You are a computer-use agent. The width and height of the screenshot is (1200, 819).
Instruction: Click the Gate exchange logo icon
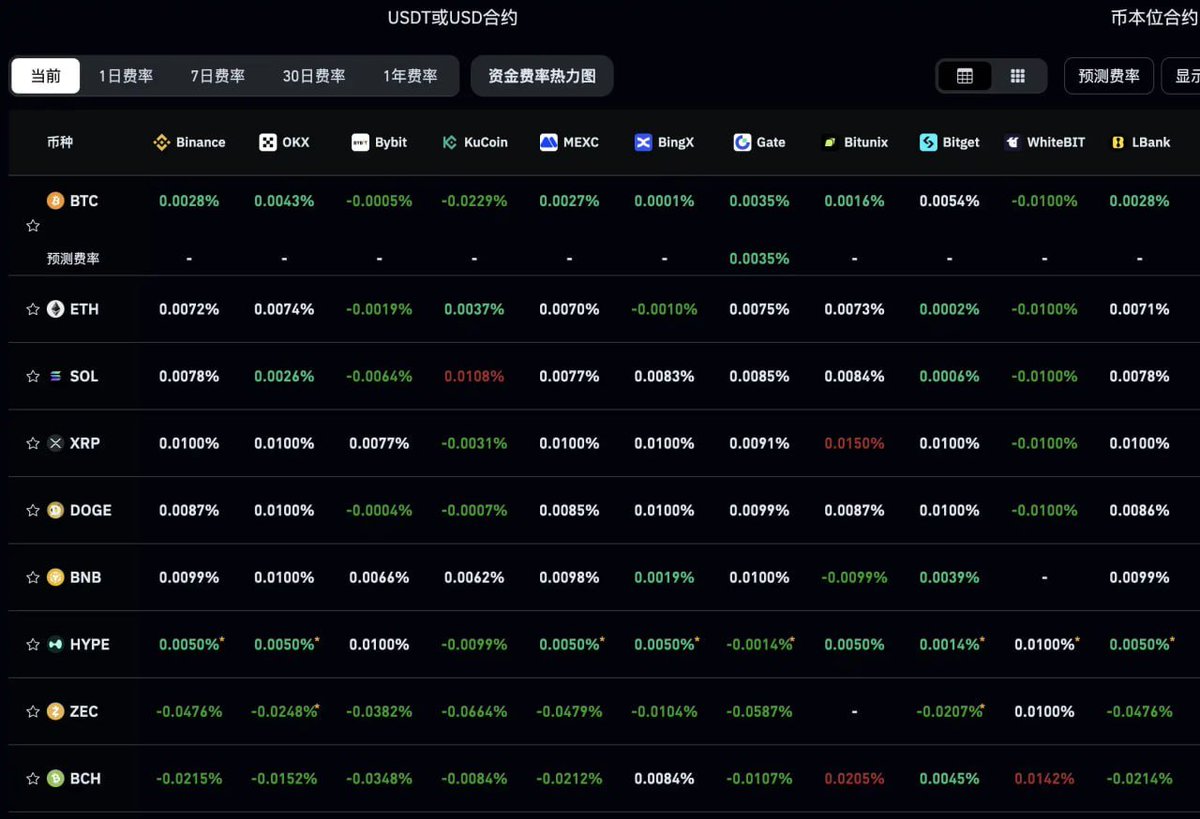tap(742, 143)
